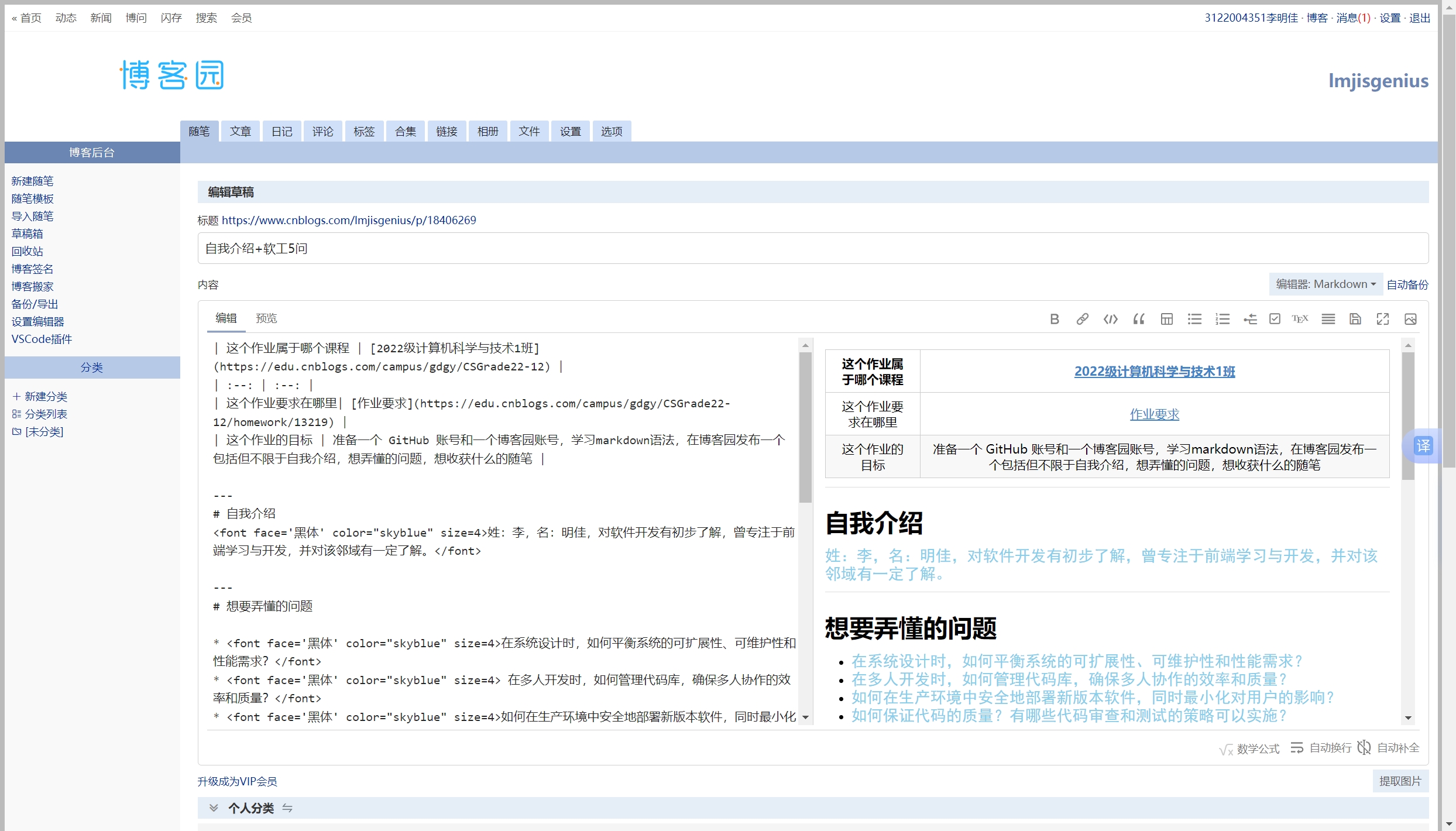Insert a blockquote with the quote icon

coord(1138,319)
